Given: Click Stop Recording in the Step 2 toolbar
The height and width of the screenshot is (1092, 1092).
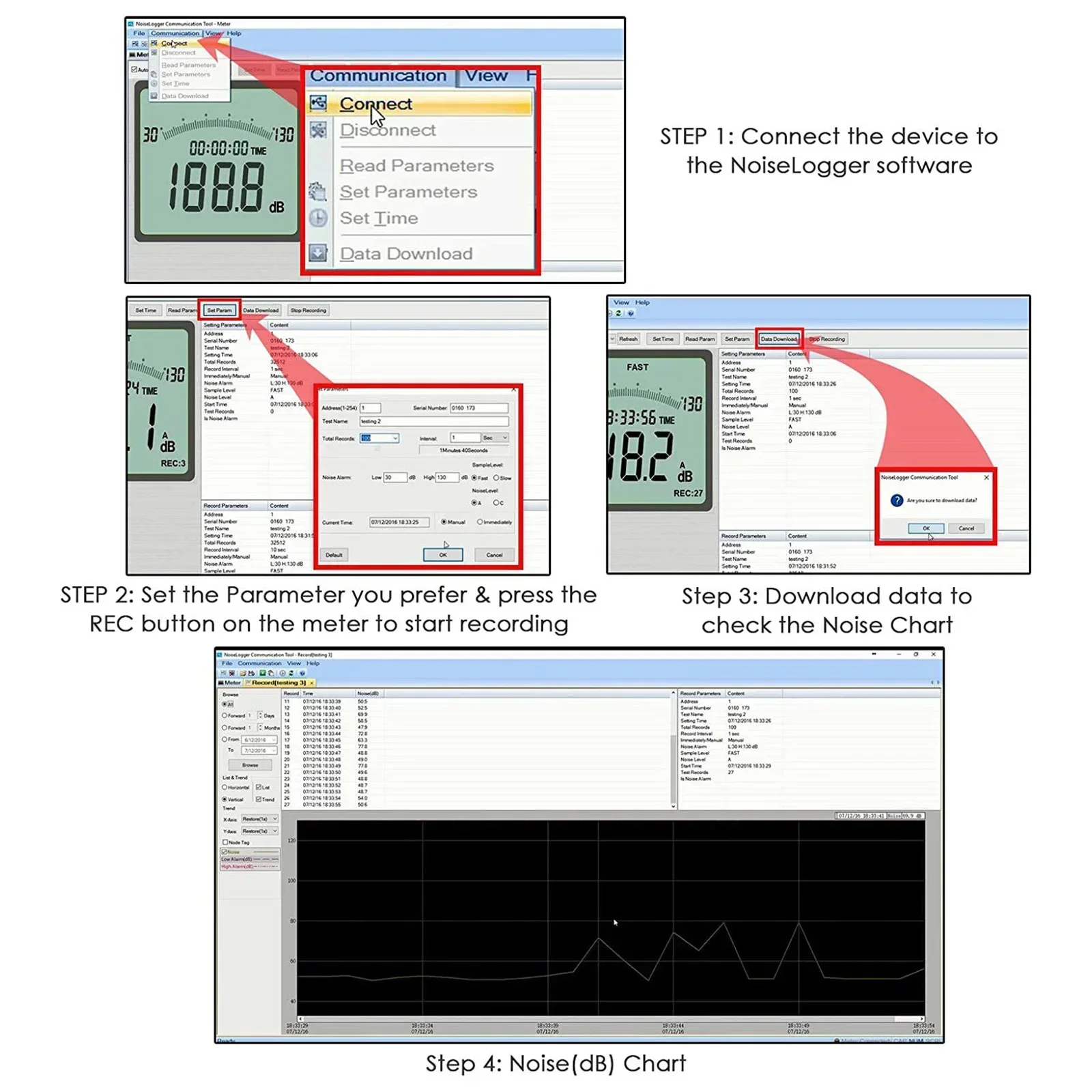Looking at the screenshot, I should [x=308, y=311].
